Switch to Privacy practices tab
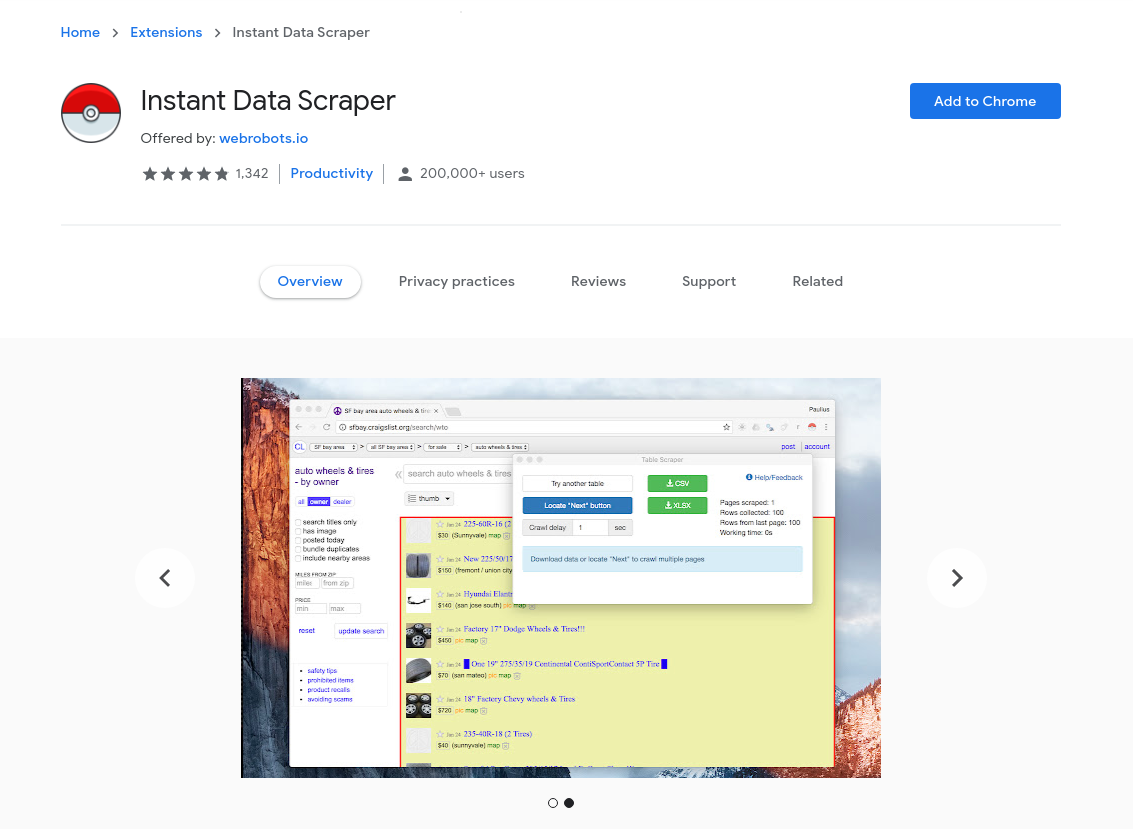The image size is (1133, 829). point(457,281)
